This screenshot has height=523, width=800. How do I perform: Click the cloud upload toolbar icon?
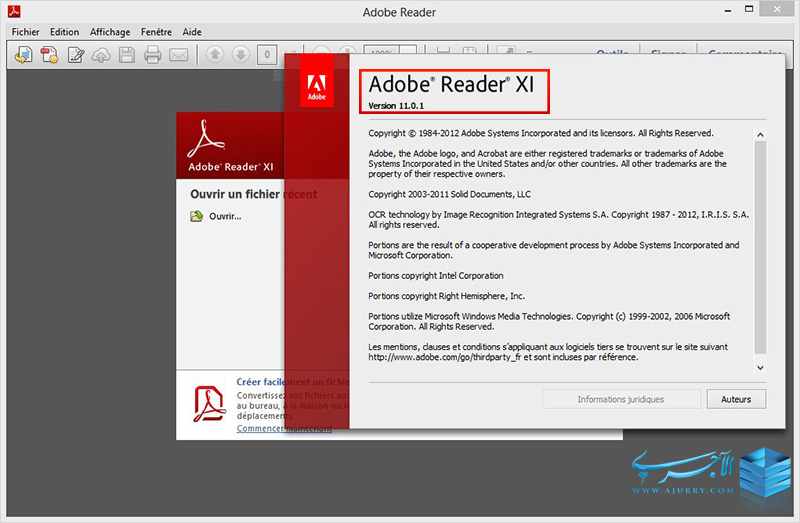pyautogui.click(x=101, y=55)
